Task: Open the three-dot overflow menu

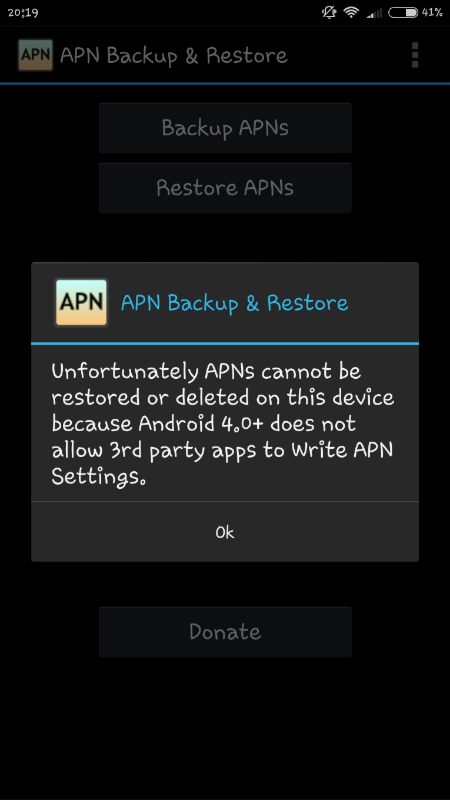Action: click(x=415, y=55)
